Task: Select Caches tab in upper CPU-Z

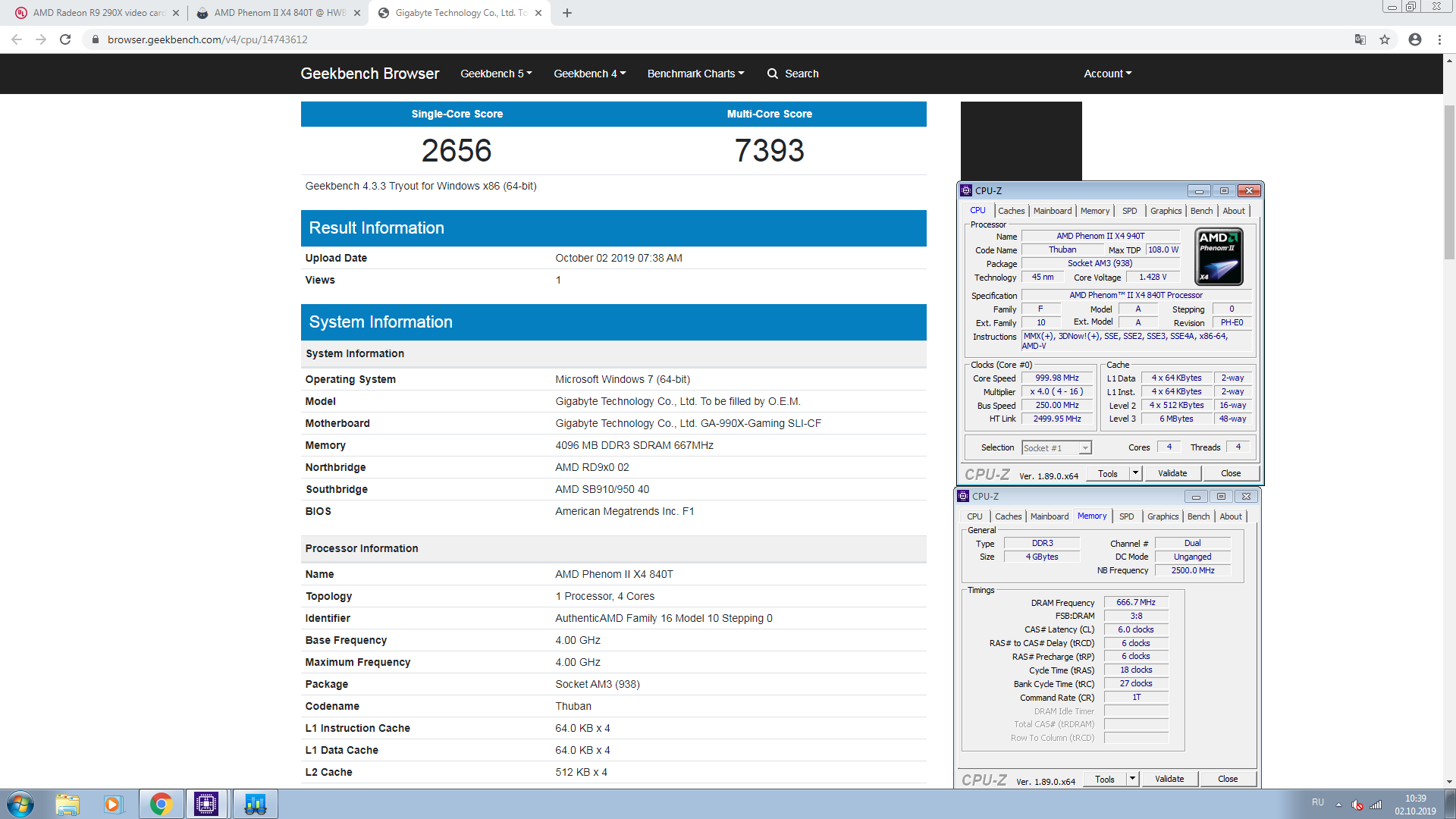Action: pyautogui.click(x=1011, y=211)
